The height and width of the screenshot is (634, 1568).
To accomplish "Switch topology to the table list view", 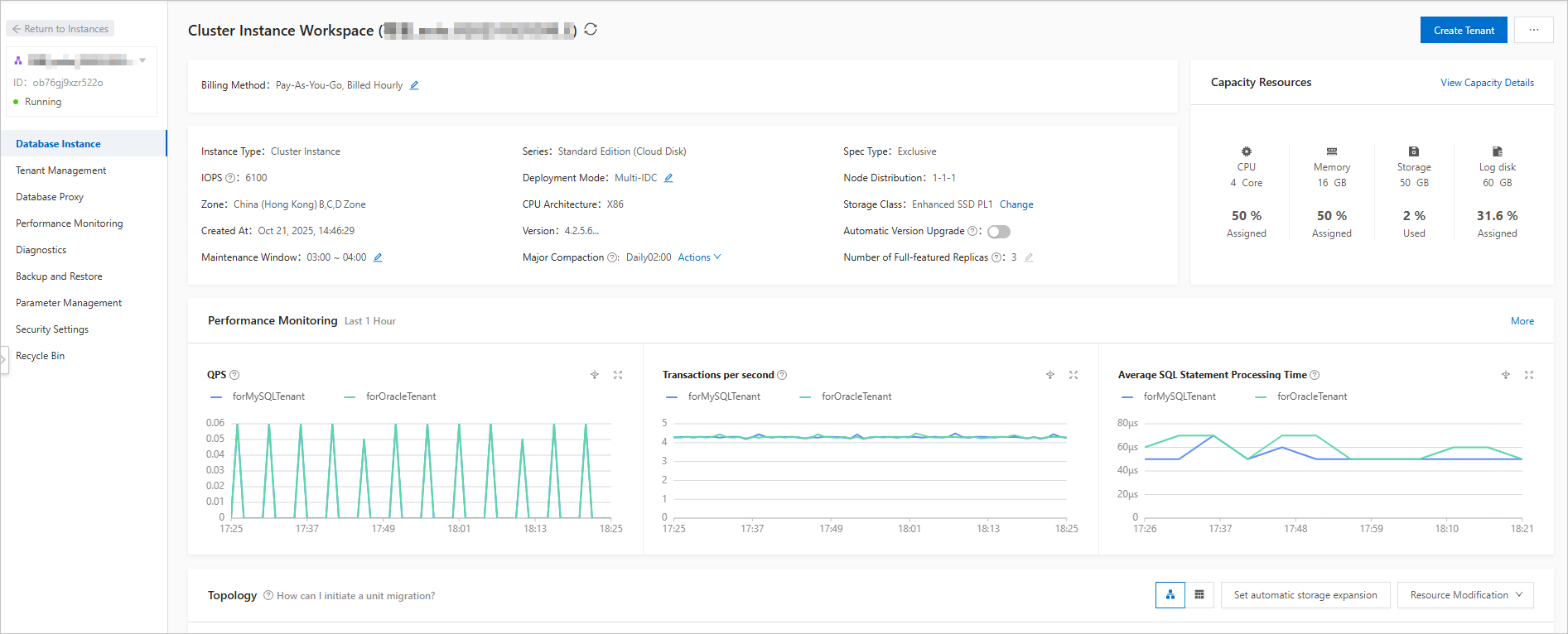I will (1199, 595).
